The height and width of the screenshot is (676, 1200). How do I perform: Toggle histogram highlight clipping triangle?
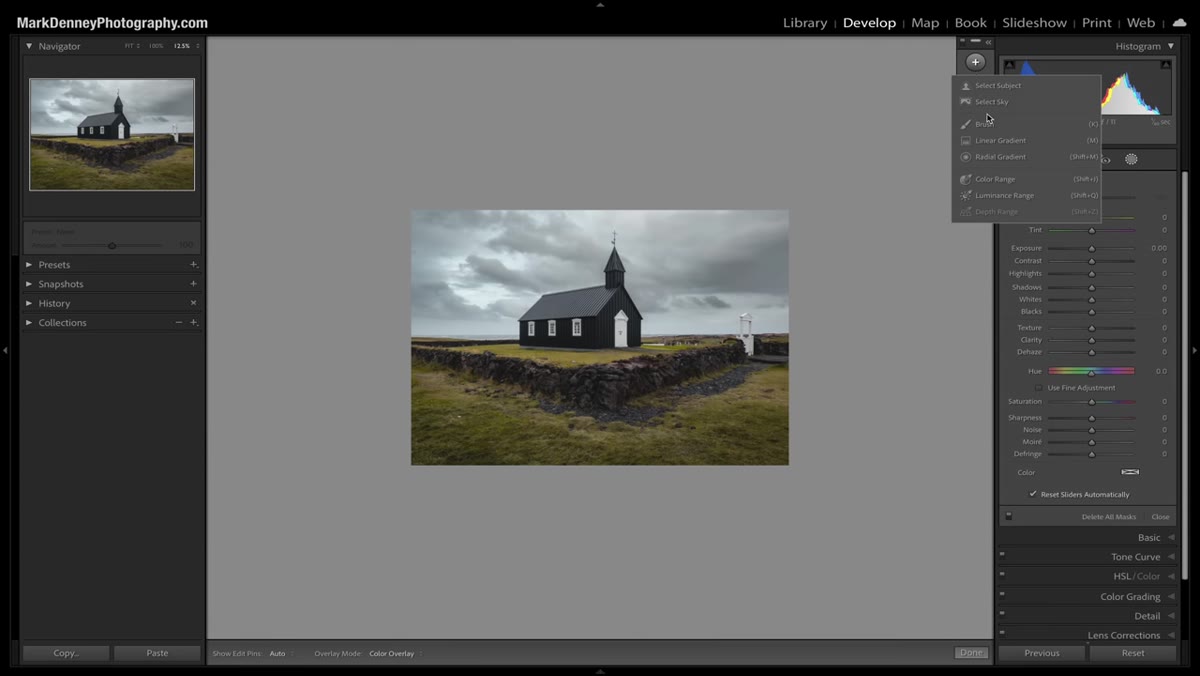[x=1166, y=65]
